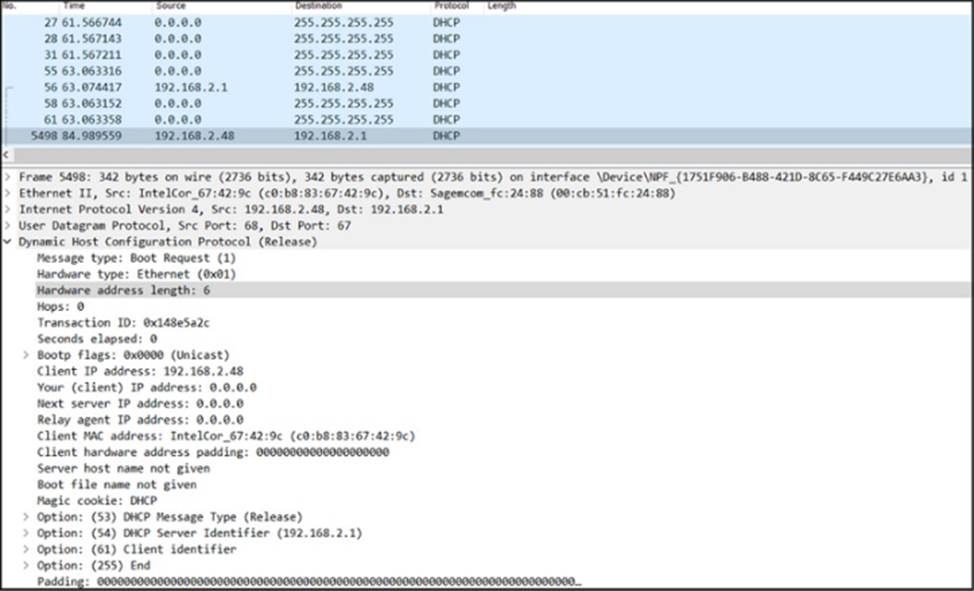Sort packets by the Time column header
This screenshot has height=591, width=974.
tap(75, 6)
